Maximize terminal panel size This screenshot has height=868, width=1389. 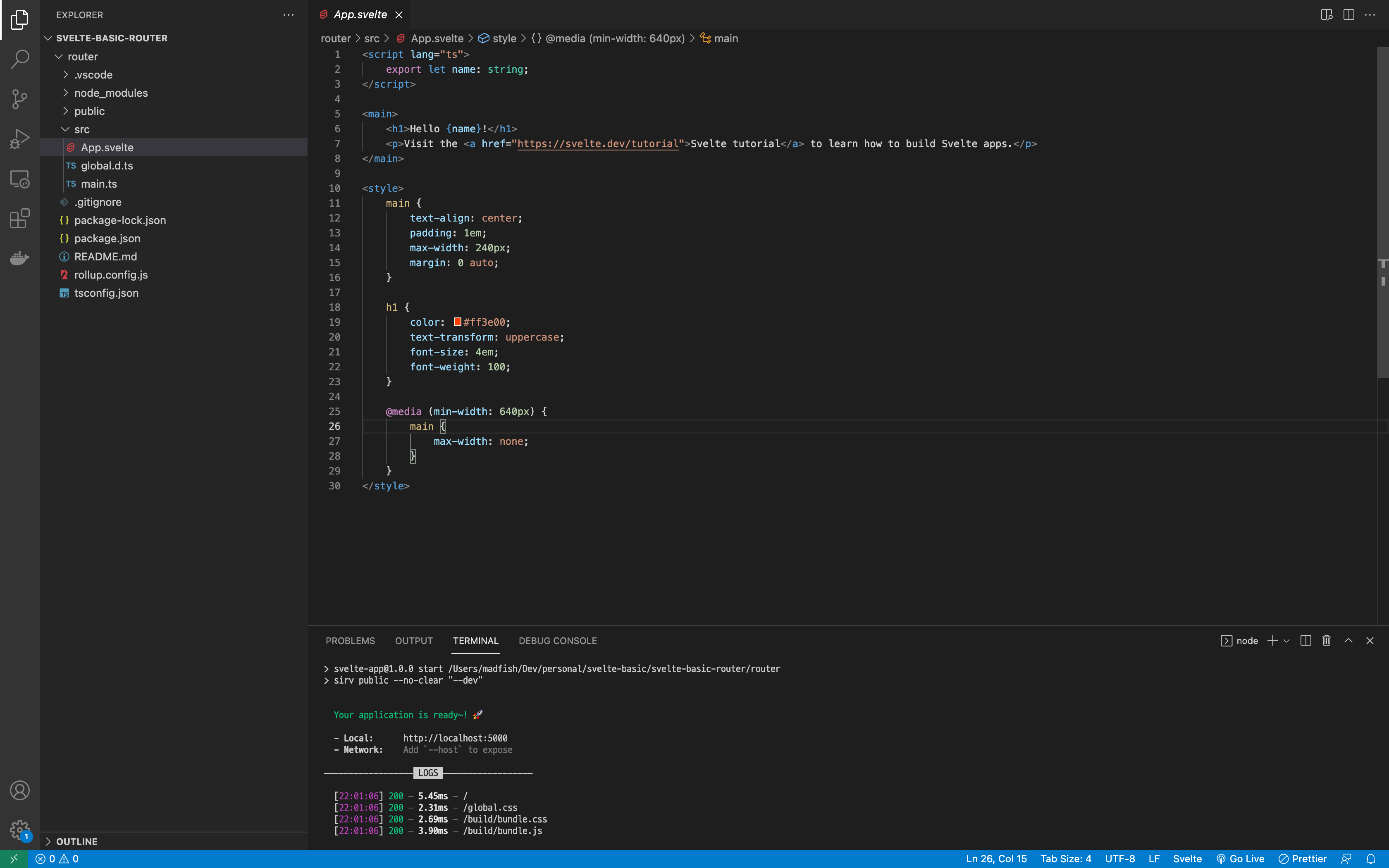click(x=1348, y=641)
